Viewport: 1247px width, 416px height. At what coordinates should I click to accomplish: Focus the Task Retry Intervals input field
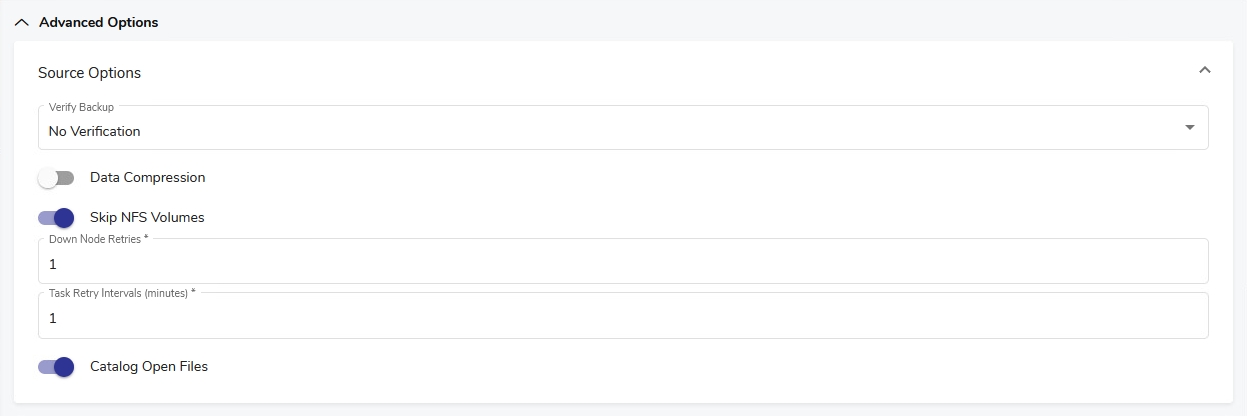pos(620,319)
